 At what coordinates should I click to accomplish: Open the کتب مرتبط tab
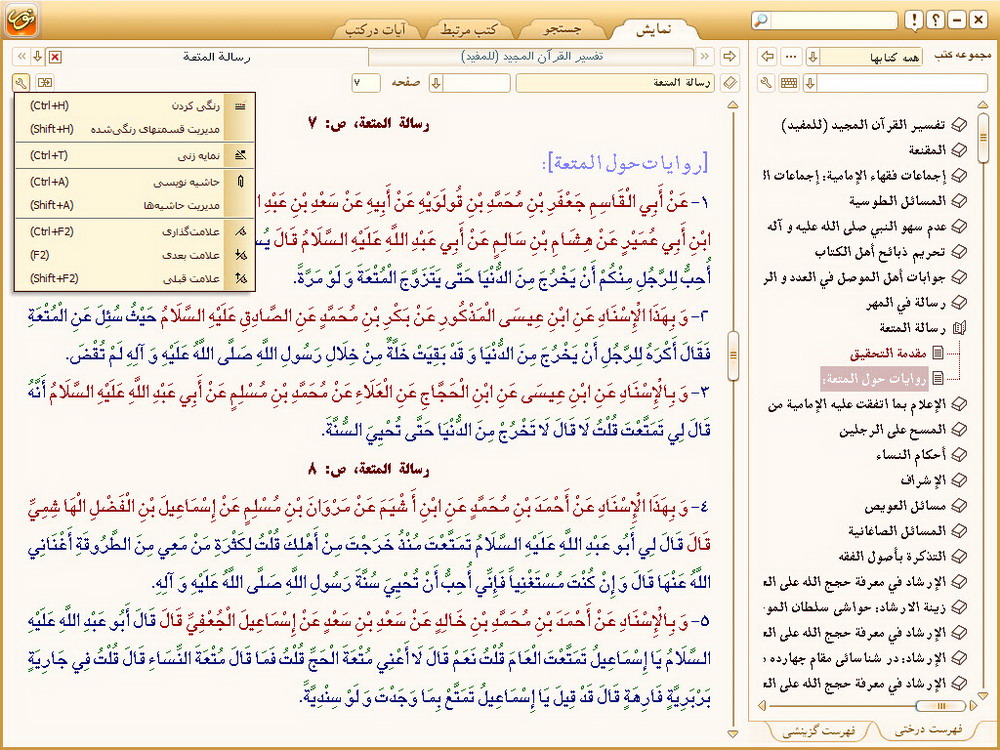(469, 29)
